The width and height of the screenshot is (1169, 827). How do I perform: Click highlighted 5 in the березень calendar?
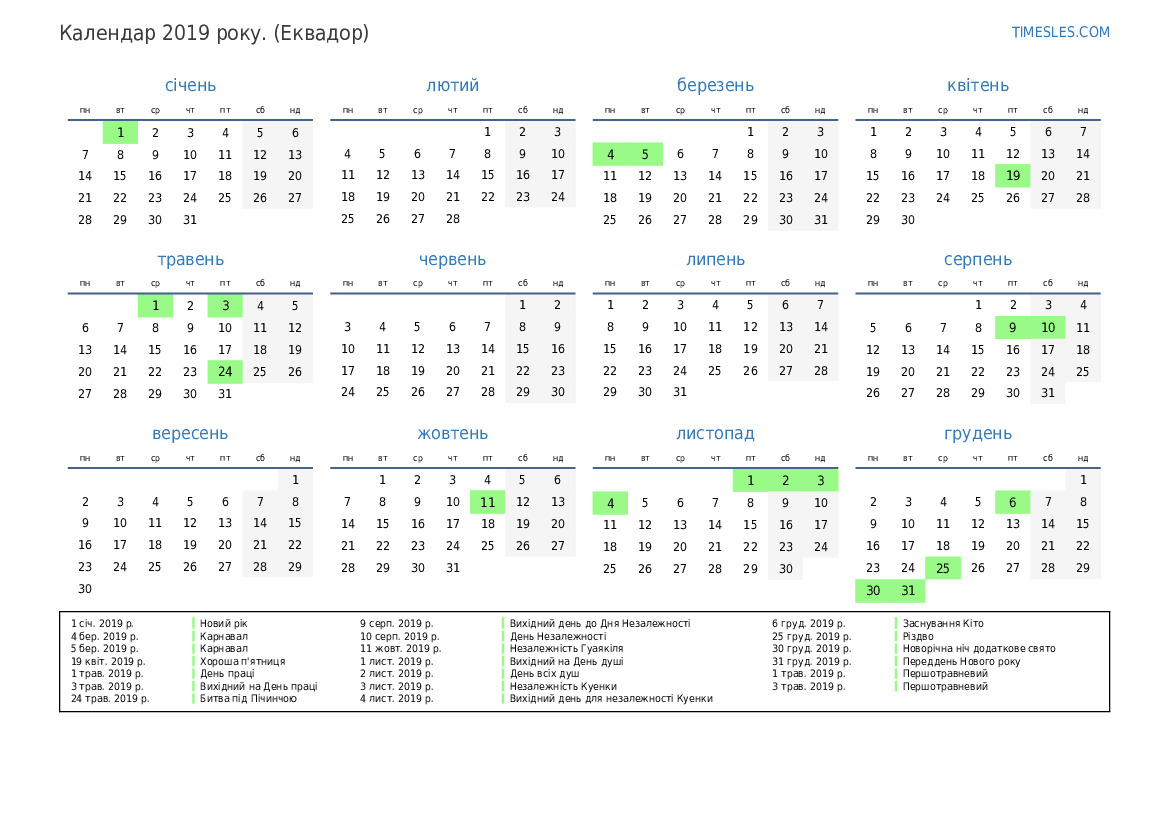coord(645,154)
